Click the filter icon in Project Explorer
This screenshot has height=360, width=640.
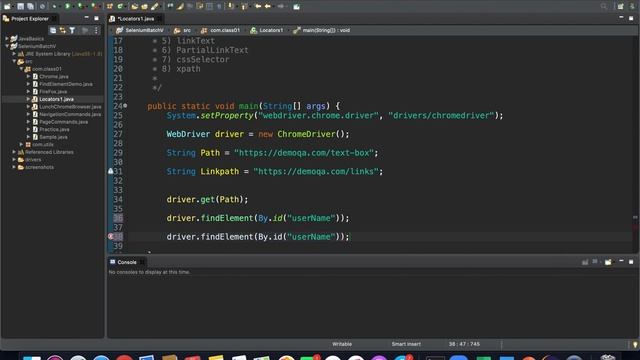(x=72, y=30)
